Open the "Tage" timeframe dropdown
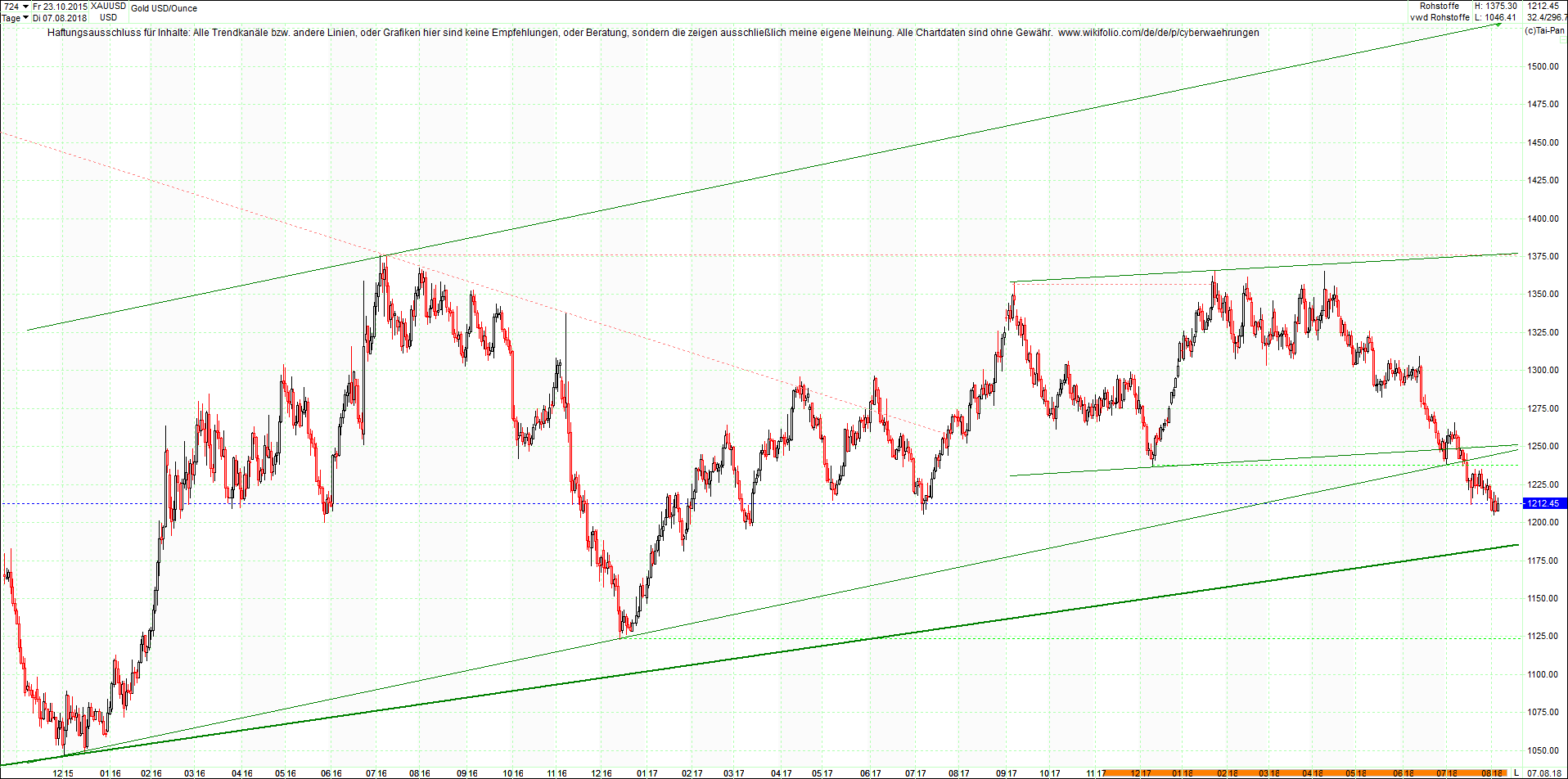The height and width of the screenshot is (779, 1568). pos(11,17)
